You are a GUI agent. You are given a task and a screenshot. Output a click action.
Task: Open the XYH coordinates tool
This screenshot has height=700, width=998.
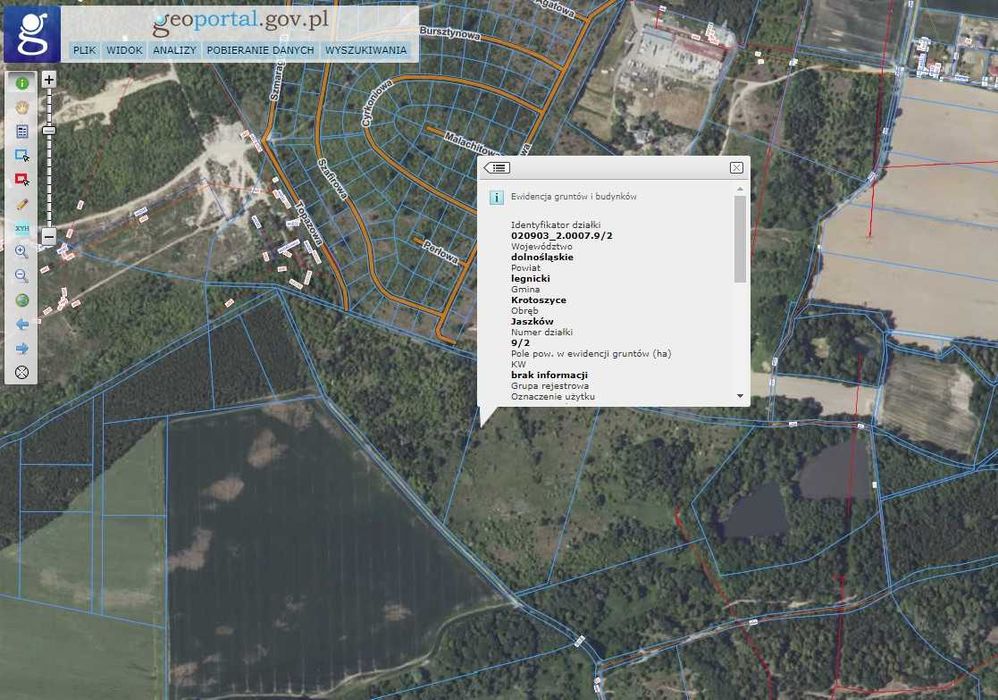point(22,228)
